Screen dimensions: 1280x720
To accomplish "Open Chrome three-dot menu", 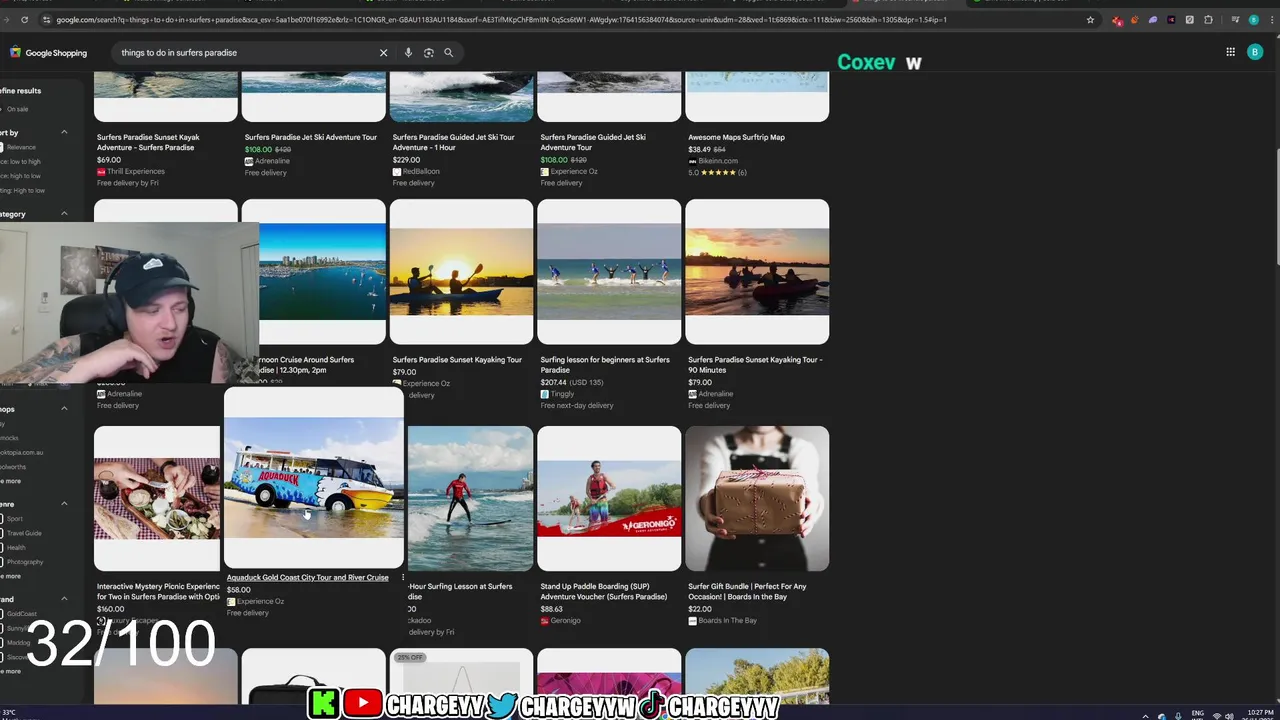I will pos(1271,20).
